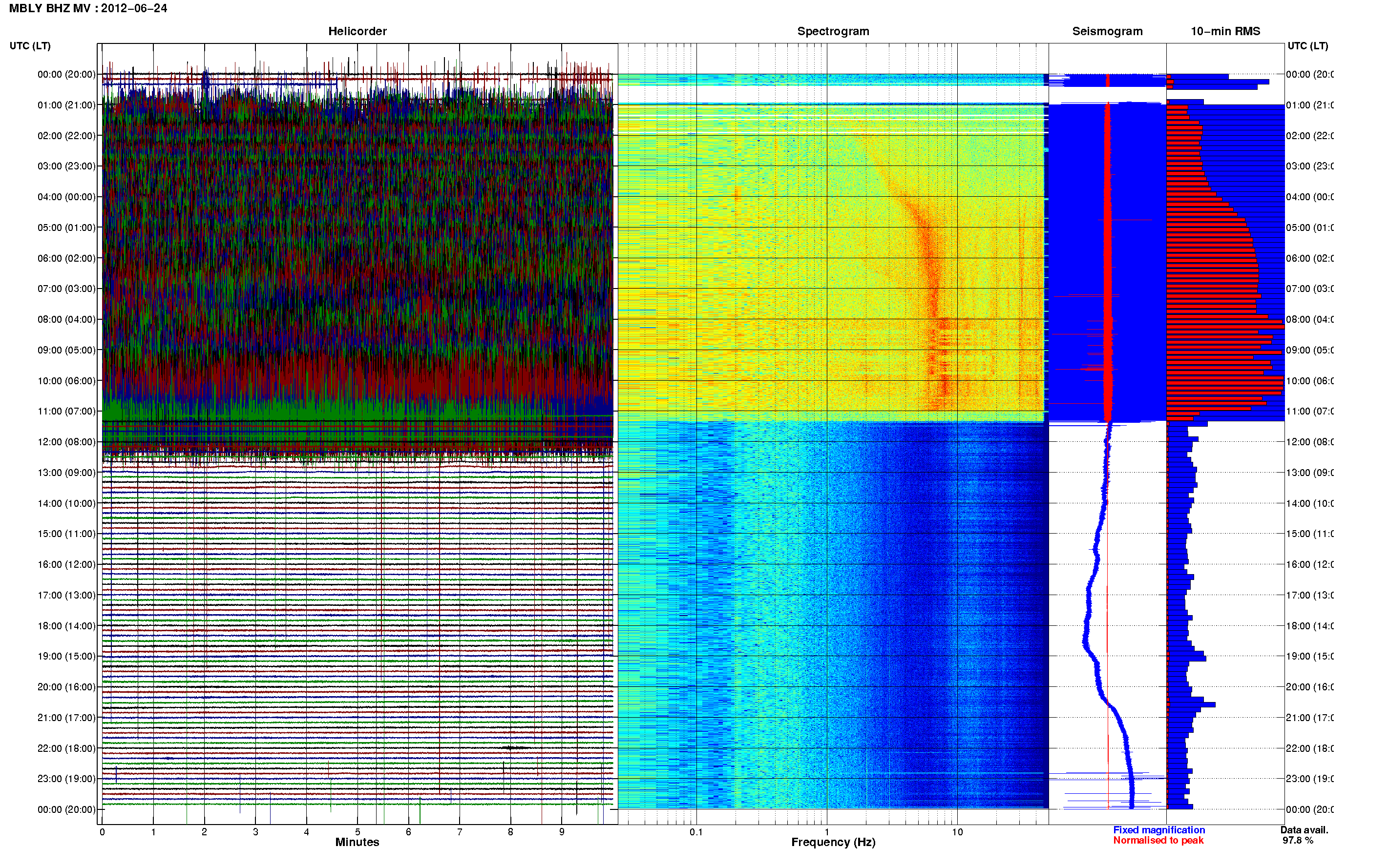Click the Minutes axis title

click(x=357, y=842)
